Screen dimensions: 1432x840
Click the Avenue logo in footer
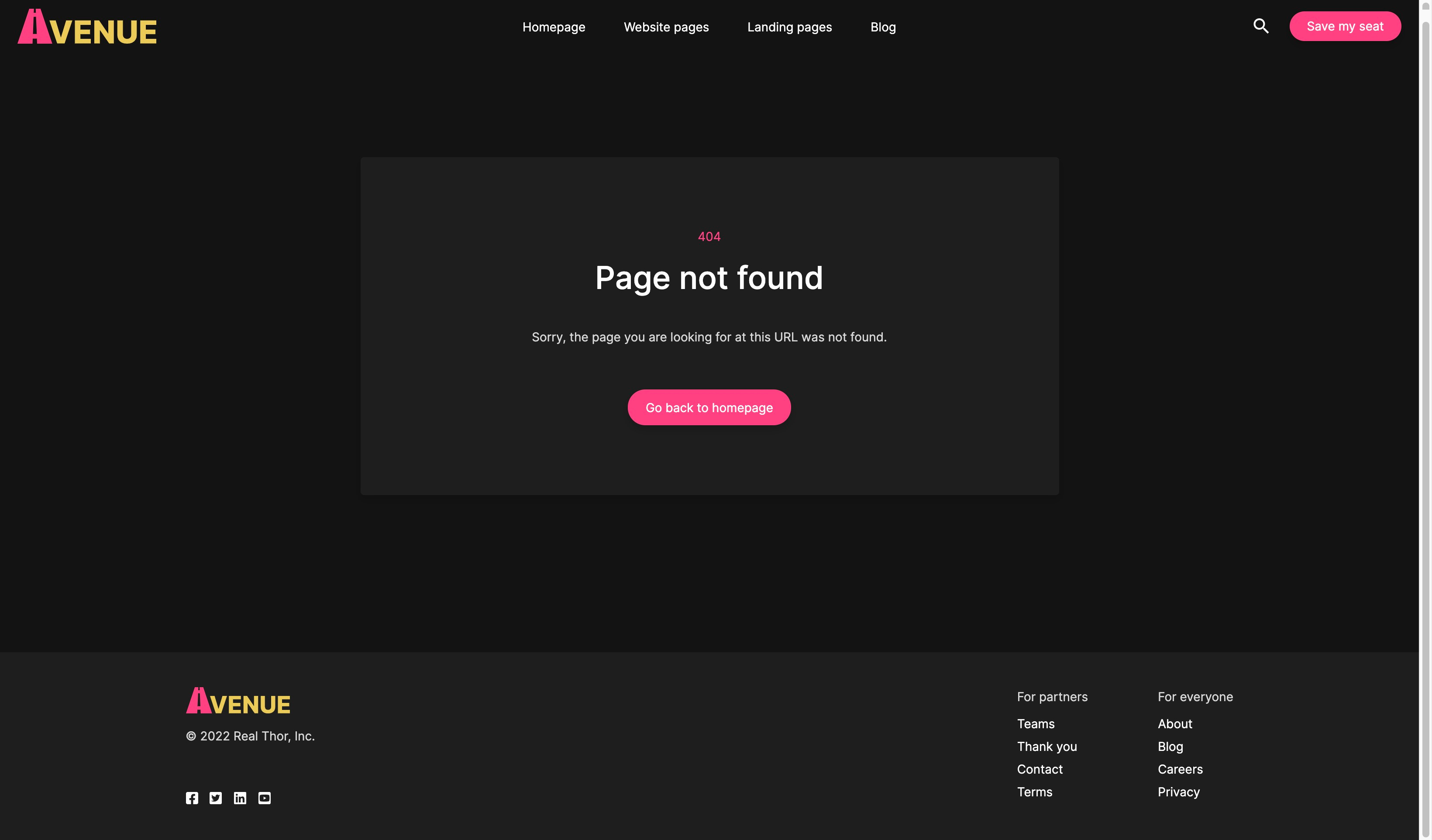[x=238, y=701]
